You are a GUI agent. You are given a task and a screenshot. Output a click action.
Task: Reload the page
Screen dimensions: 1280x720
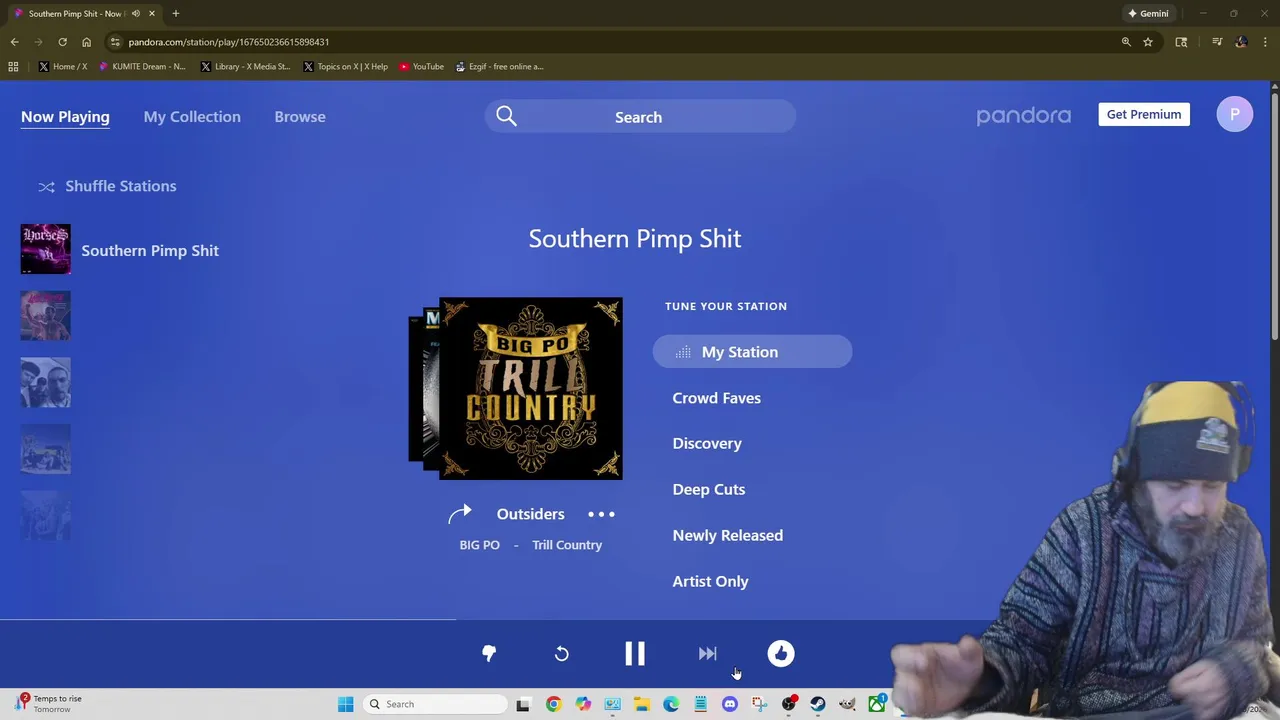click(x=62, y=42)
